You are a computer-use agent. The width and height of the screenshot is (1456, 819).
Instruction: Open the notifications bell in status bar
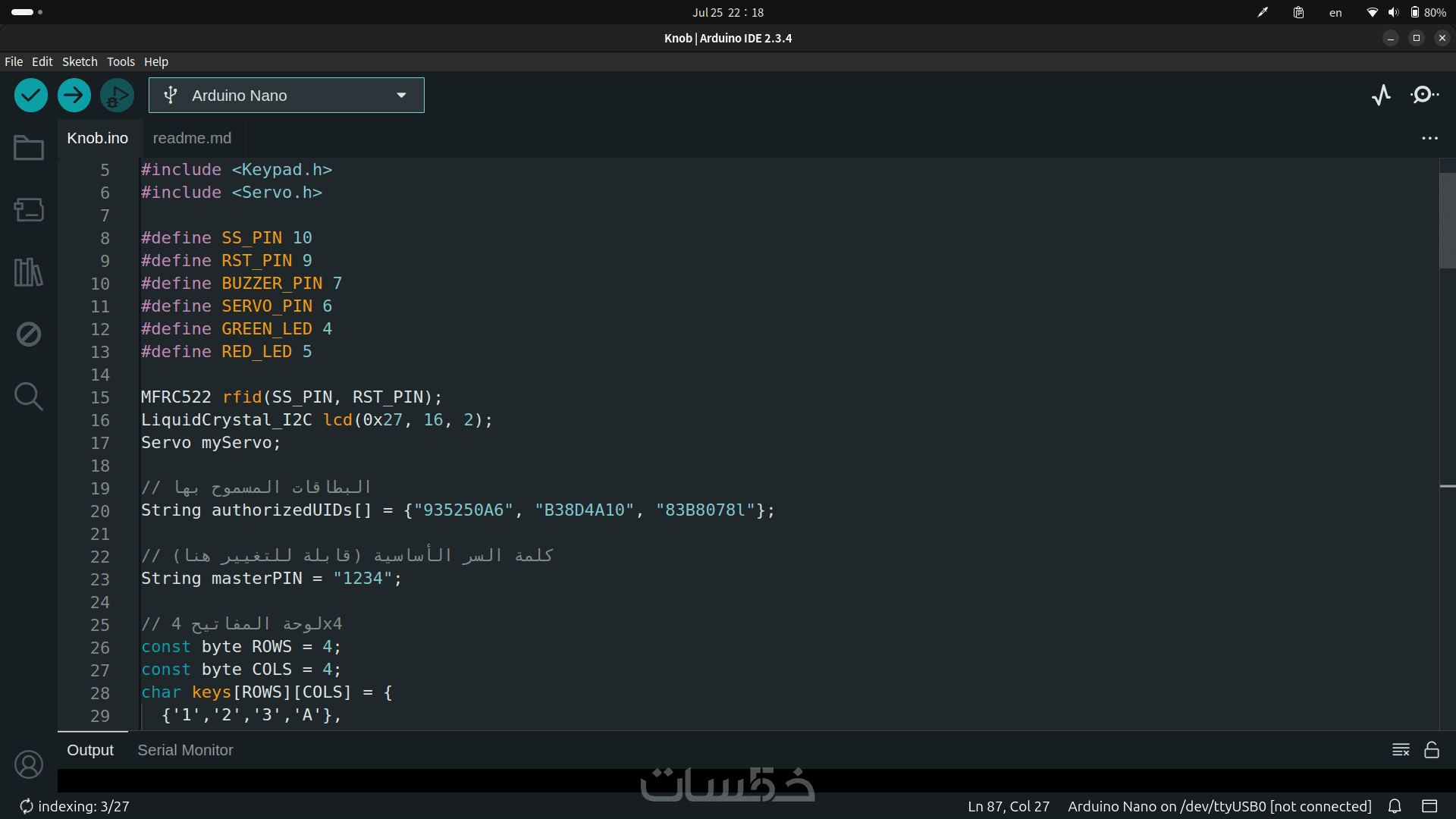click(x=1395, y=806)
